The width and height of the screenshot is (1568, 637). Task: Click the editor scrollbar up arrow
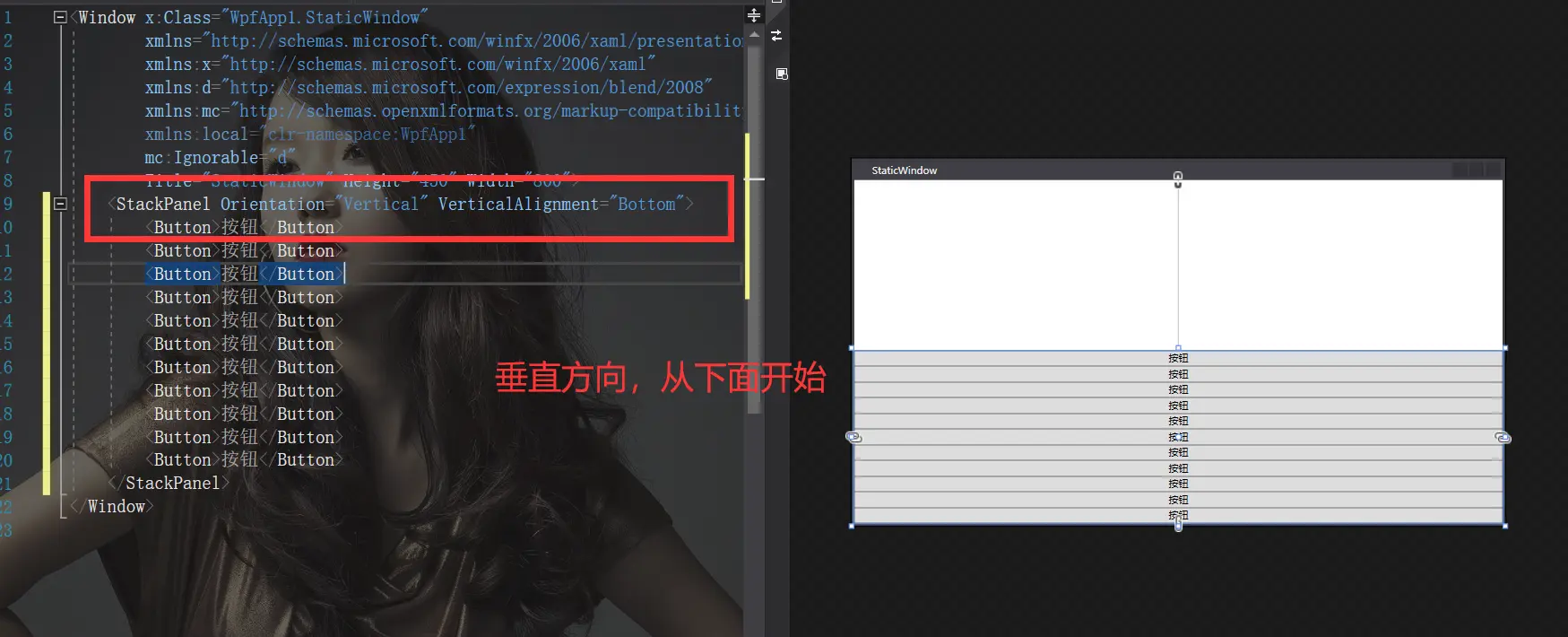754,36
